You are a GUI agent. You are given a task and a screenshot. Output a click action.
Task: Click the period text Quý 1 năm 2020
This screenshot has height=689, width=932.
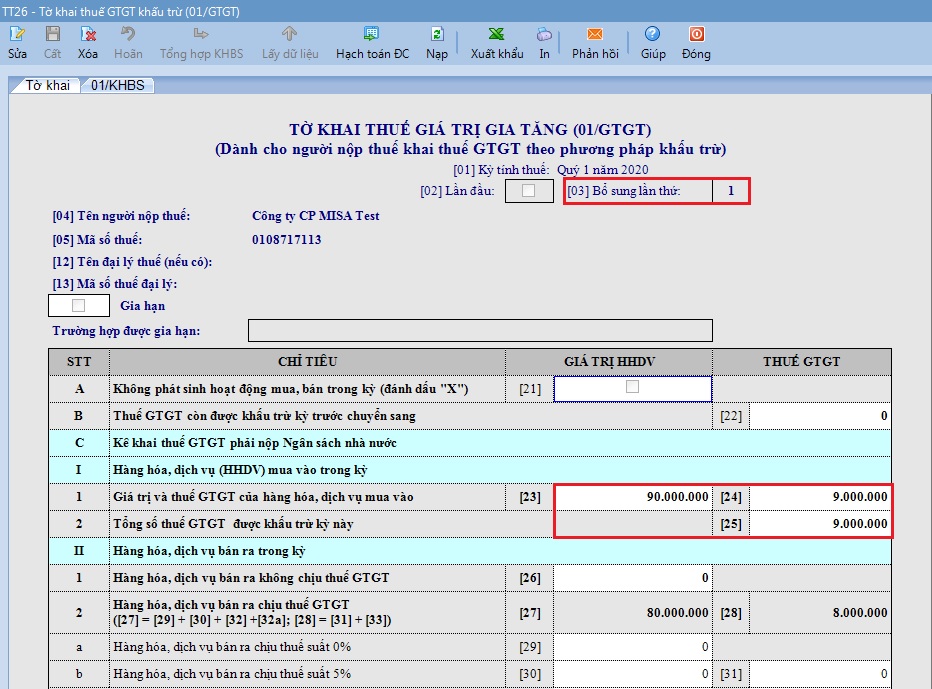[x=603, y=170]
